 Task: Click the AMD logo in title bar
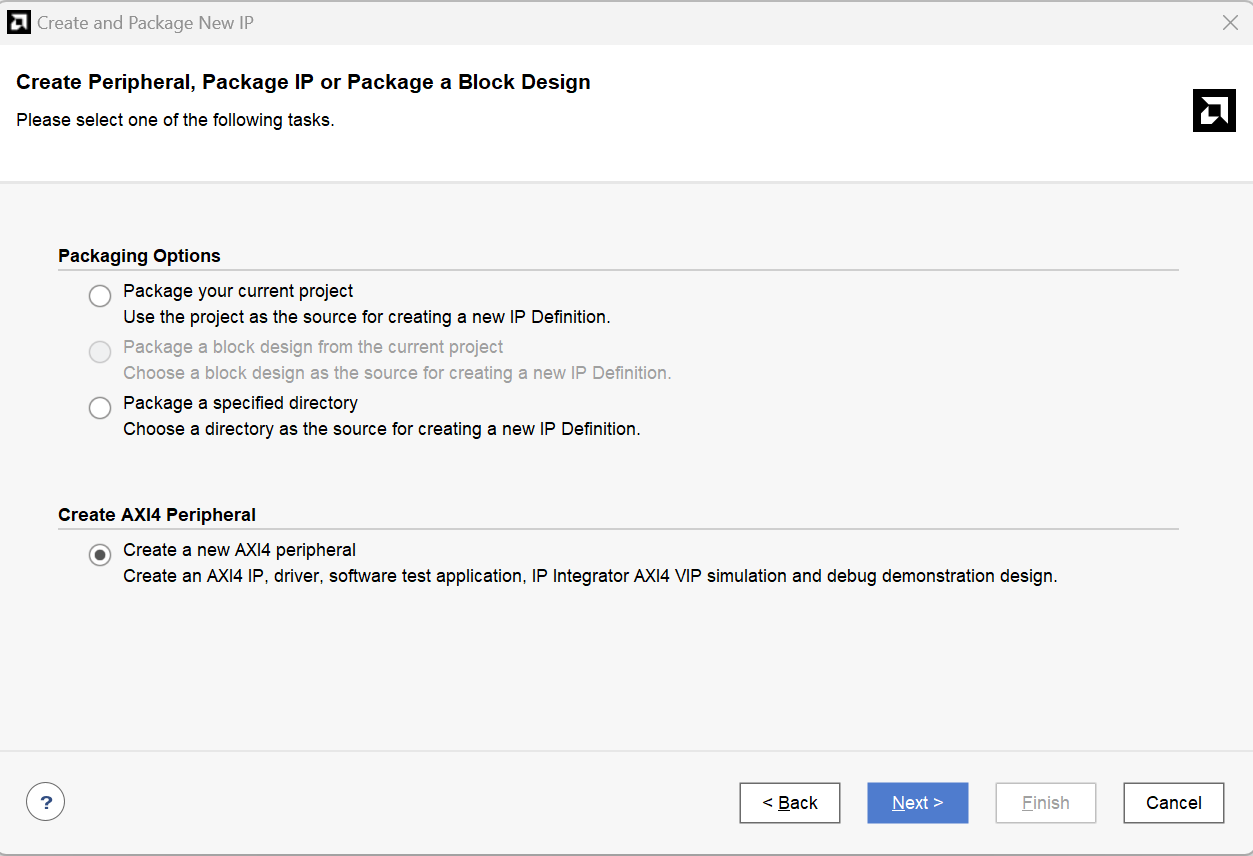coord(19,22)
